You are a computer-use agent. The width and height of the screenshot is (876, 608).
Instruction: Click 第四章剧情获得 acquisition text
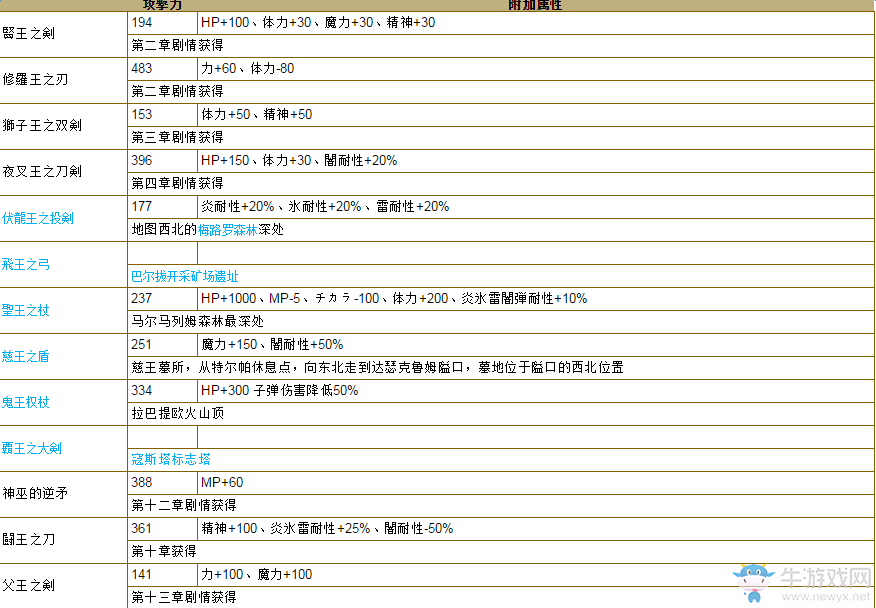click(x=178, y=183)
